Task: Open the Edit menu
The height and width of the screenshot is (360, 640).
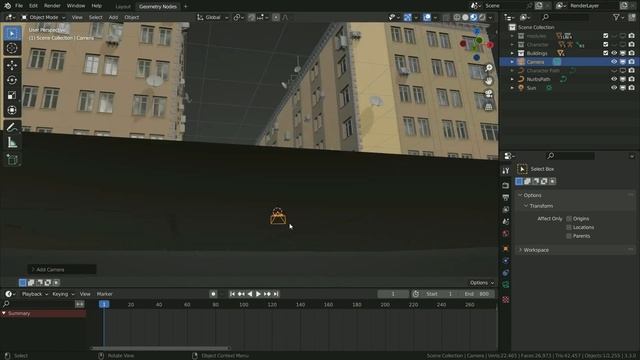Action: [x=33, y=6]
